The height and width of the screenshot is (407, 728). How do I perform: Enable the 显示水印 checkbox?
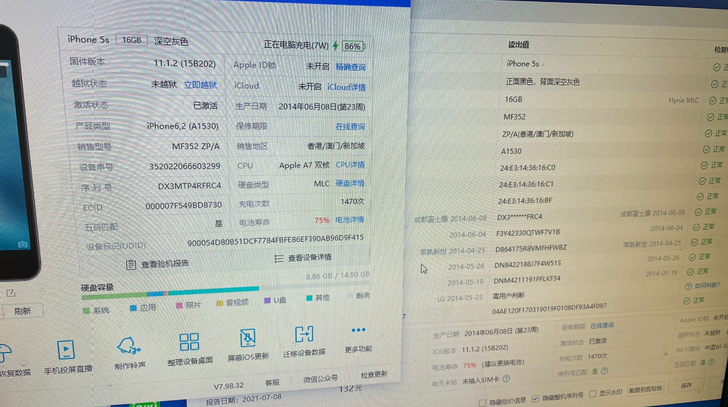point(592,394)
